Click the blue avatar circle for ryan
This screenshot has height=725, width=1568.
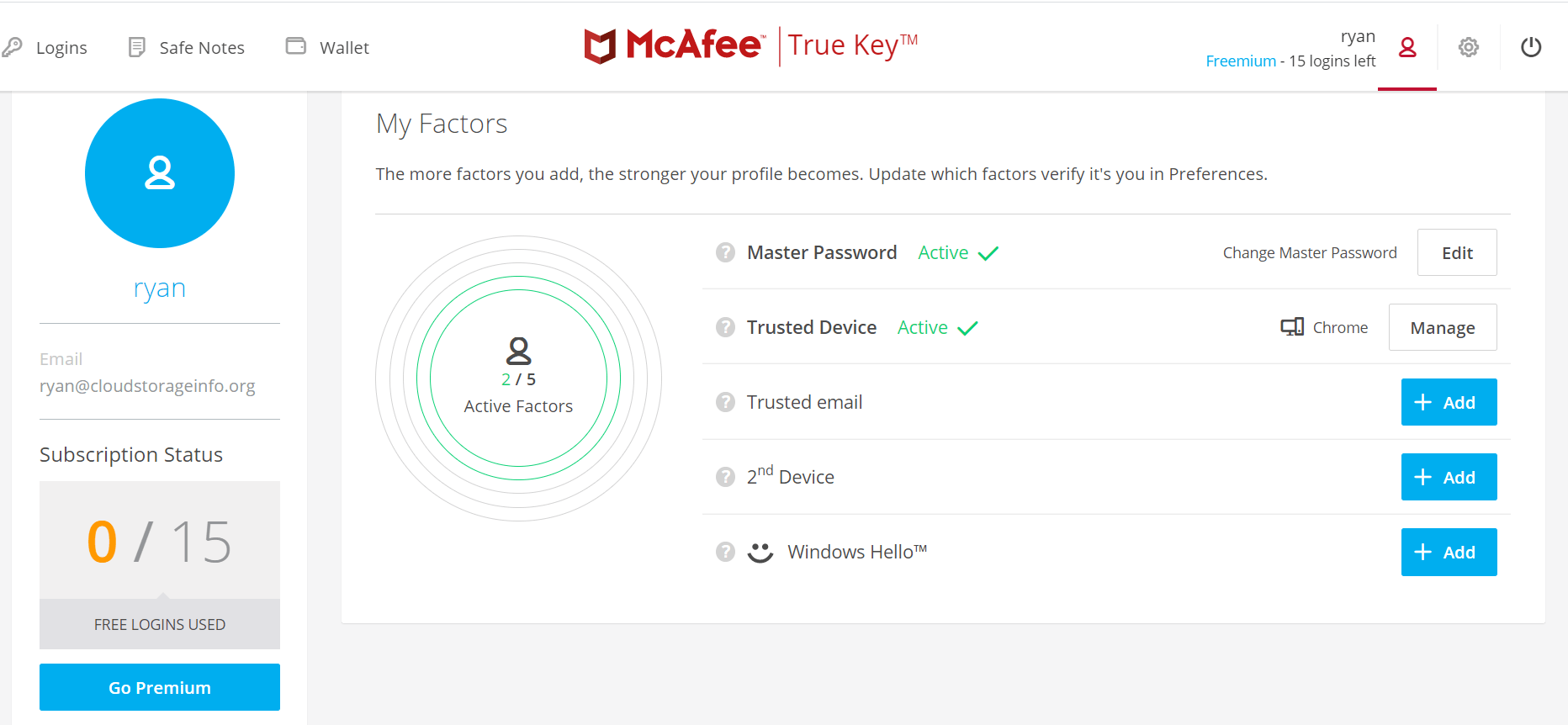(x=160, y=173)
